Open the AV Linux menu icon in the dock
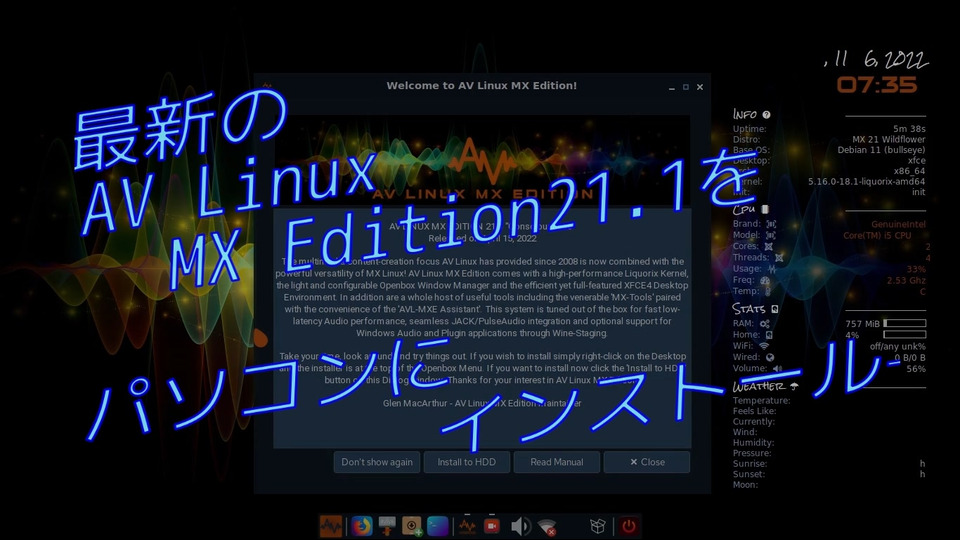The height and width of the screenshot is (540, 960). tap(331, 526)
